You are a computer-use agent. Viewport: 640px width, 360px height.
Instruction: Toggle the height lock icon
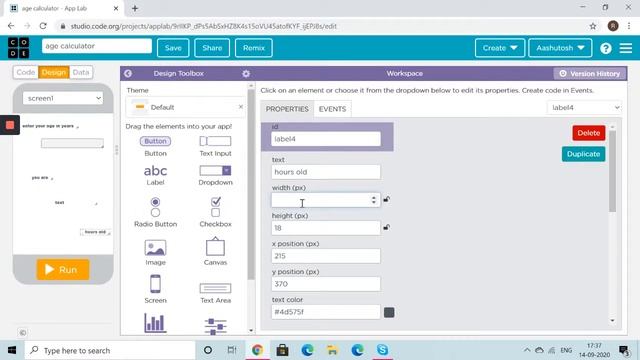pyautogui.click(x=386, y=227)
